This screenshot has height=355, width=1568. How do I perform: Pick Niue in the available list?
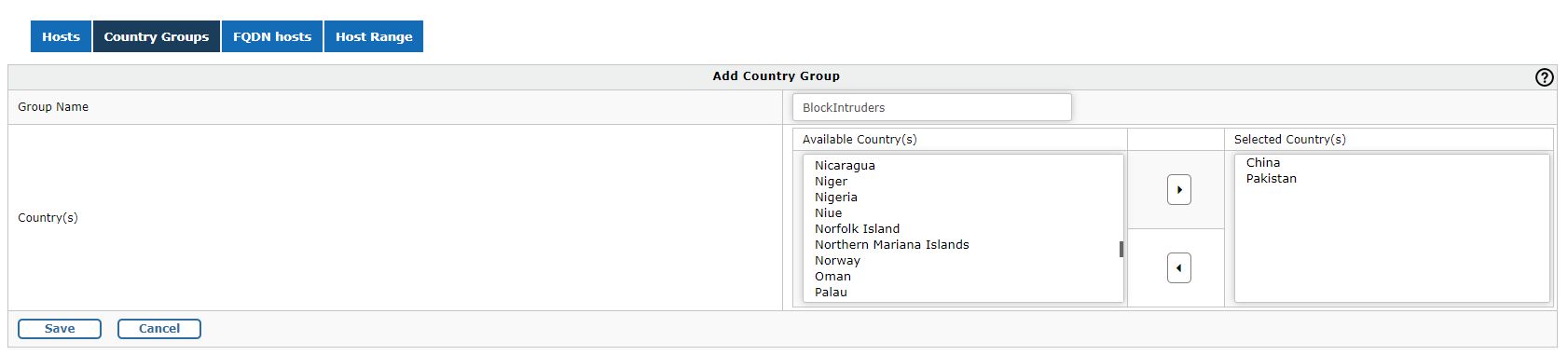coord(828,212)
